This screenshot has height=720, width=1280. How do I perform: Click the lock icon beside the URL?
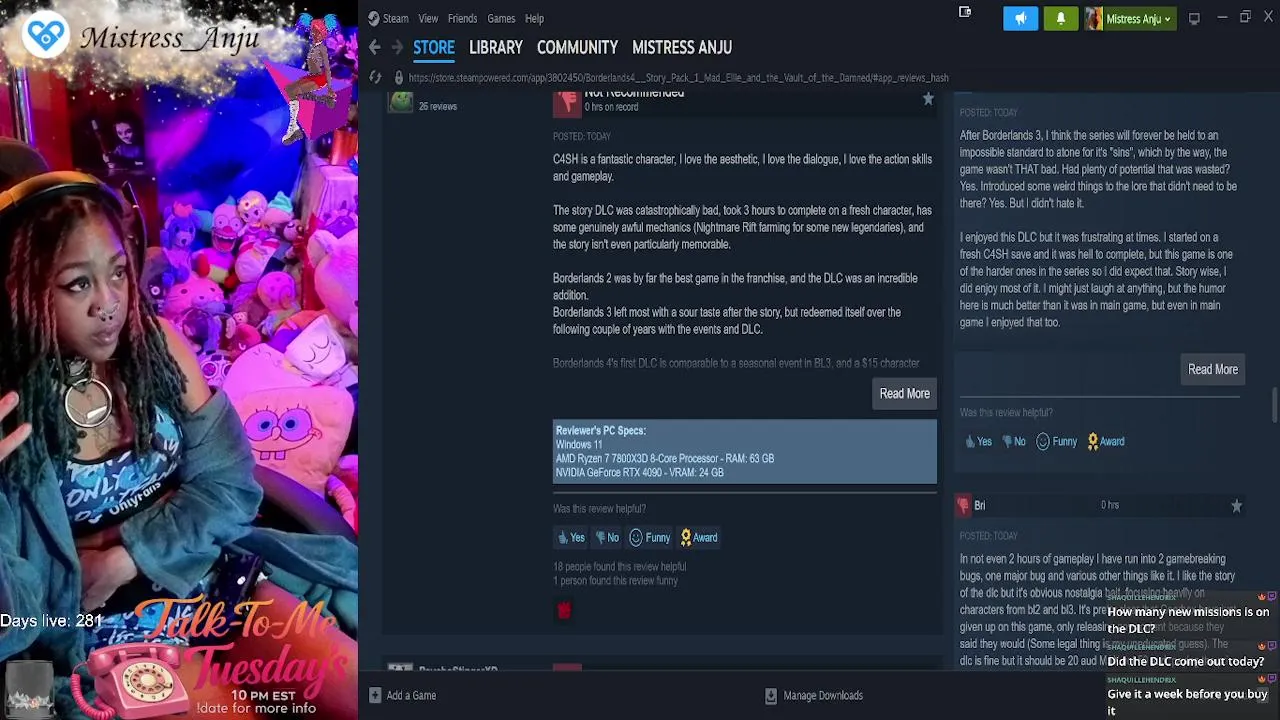[x=398, y=77]
